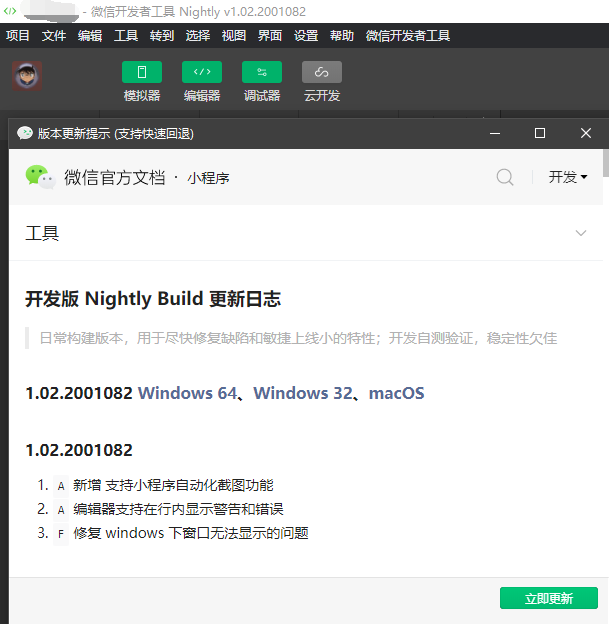Click the search magnifier icon in docs header
The image size is (609, 624).
pyautogui.click(x=505, y=177)
